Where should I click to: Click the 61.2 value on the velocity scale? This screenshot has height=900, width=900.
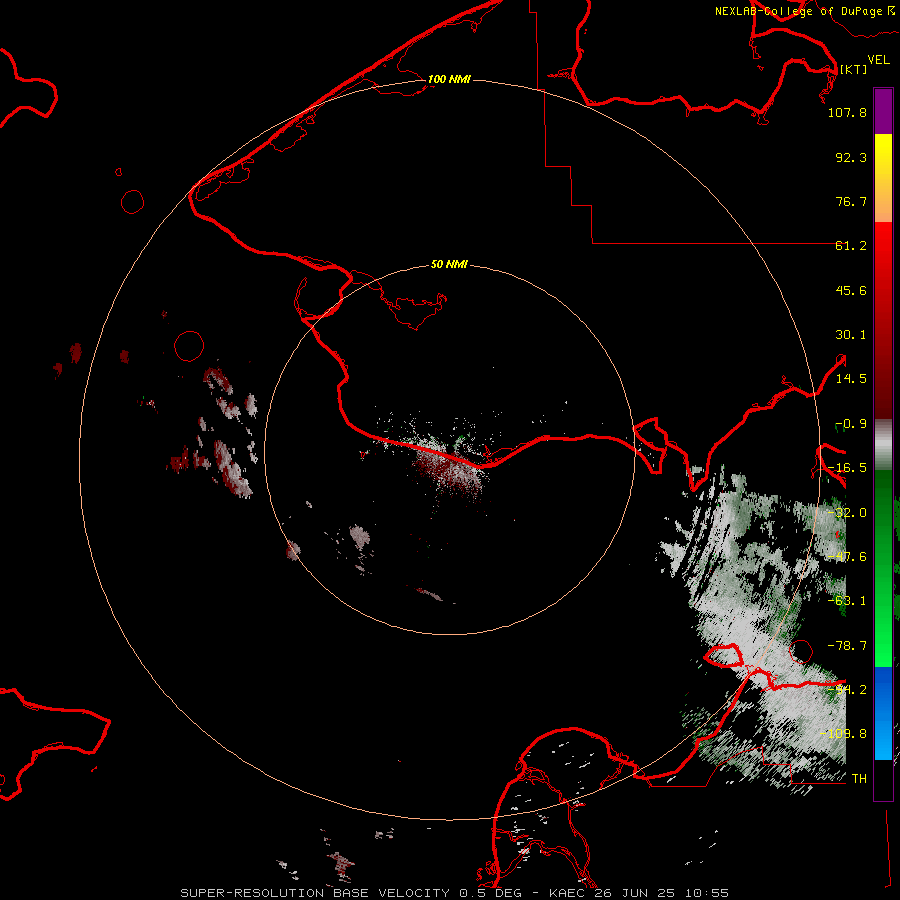[x=851, y=246]
